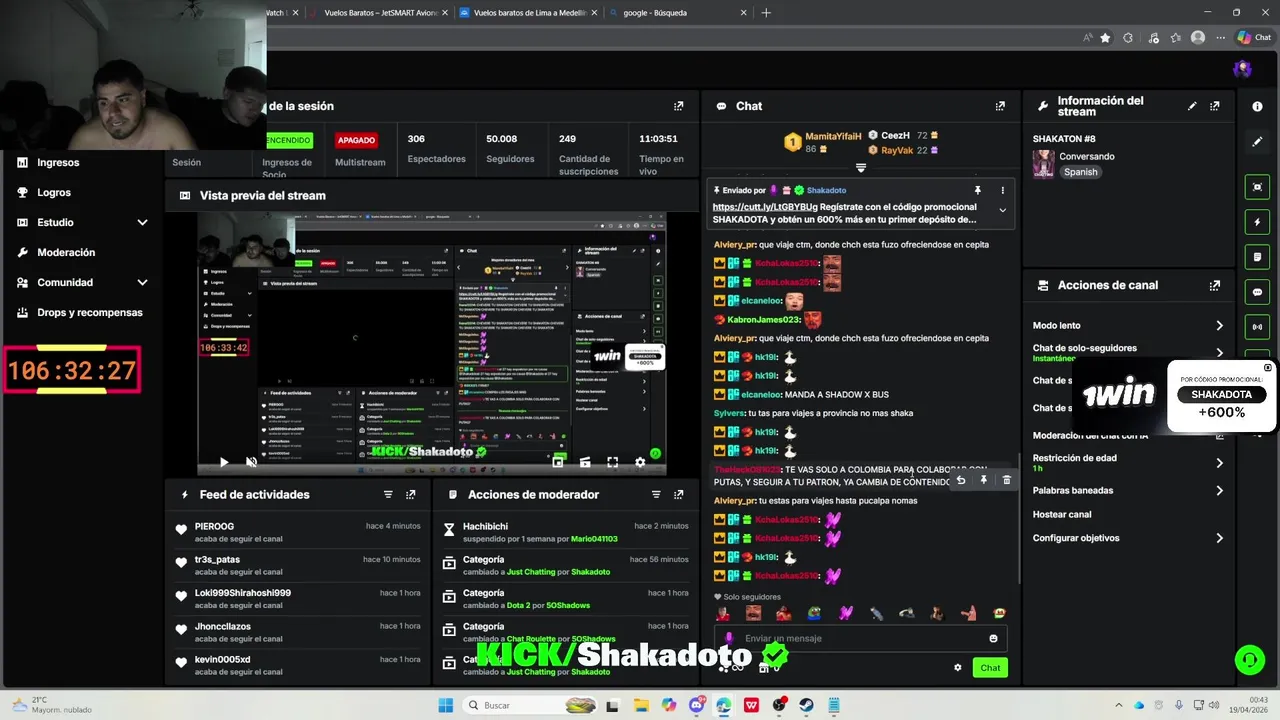Focus the Enviar un mensaje field

860,638
